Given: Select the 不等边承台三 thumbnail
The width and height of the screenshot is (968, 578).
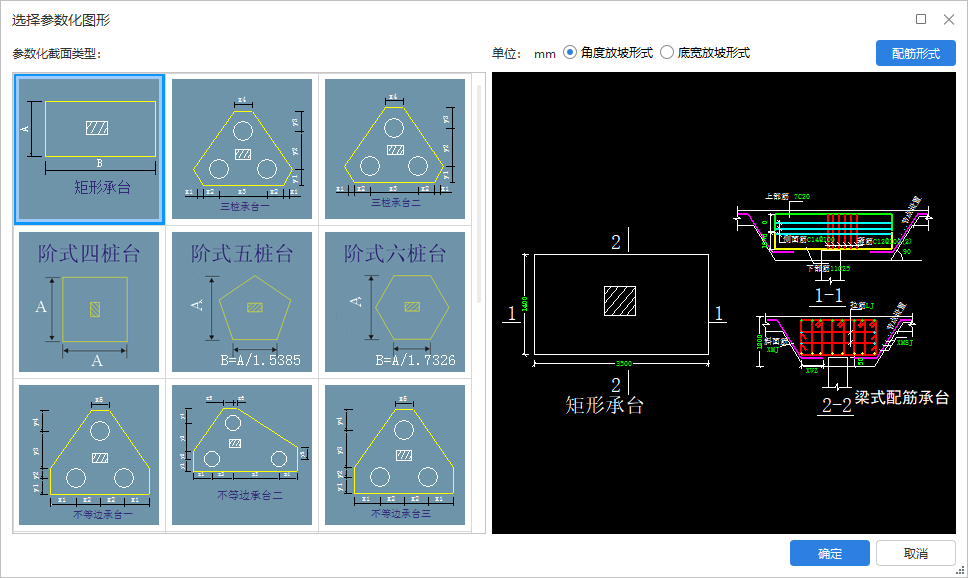Looking at the screenshot, I should (x=395, y=455).
